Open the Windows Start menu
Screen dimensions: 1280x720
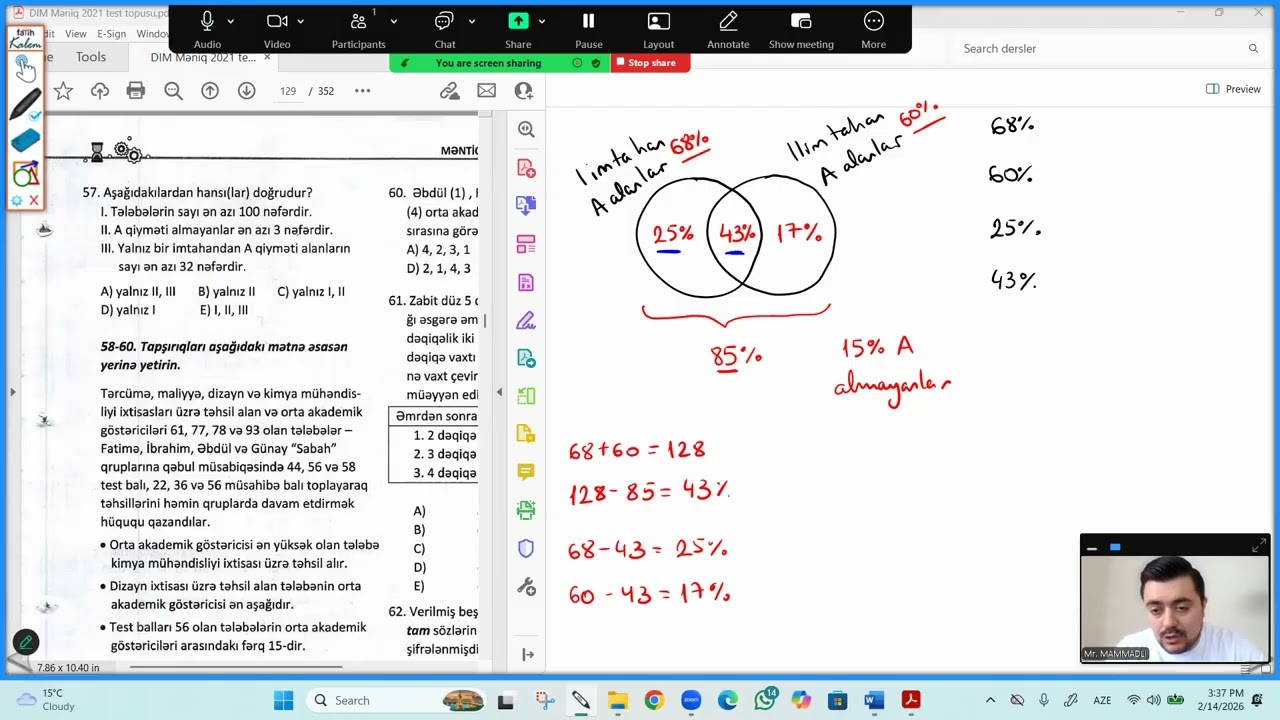point(283,700)
